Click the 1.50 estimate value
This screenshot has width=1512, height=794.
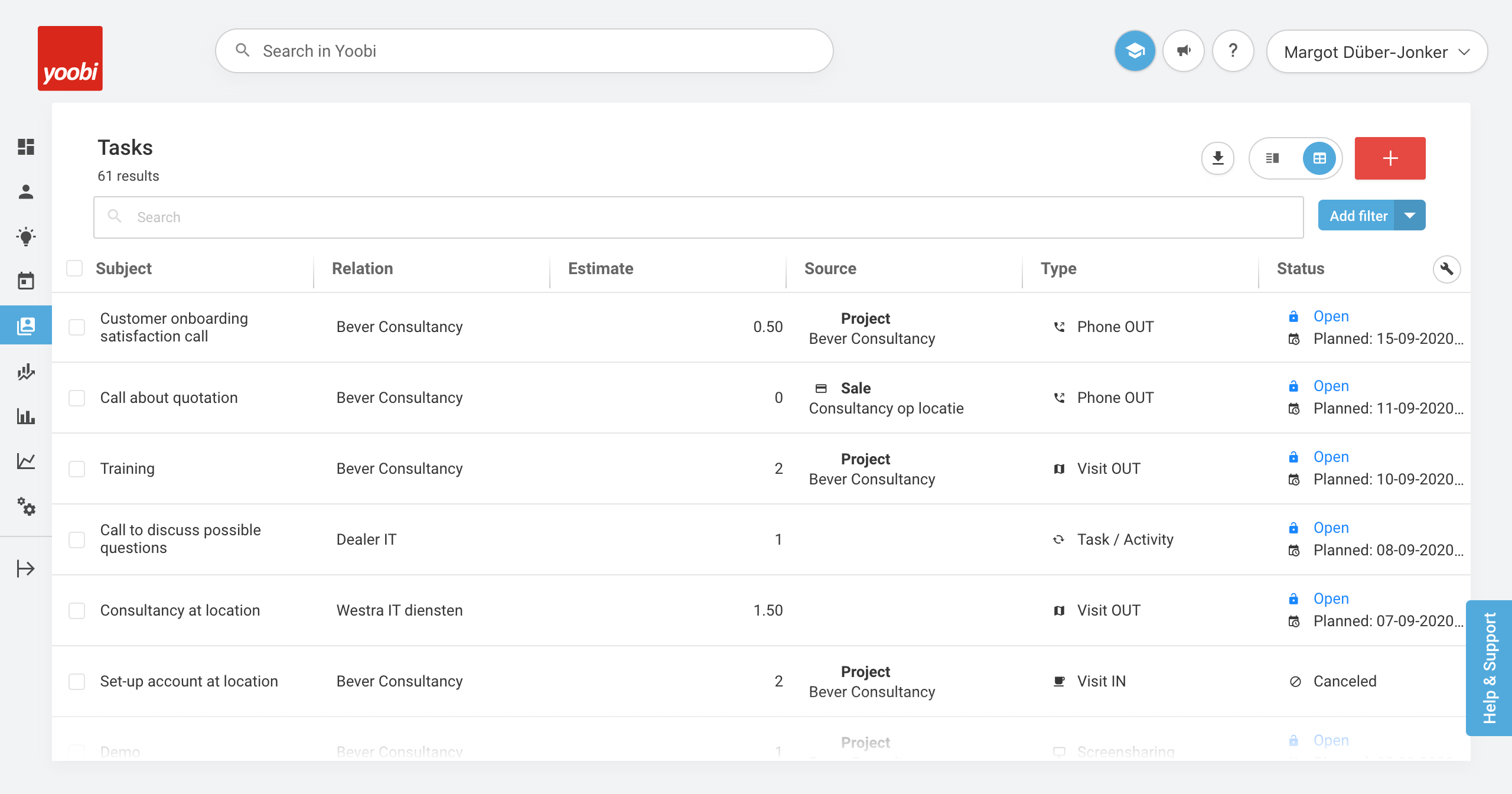[768, 610]
